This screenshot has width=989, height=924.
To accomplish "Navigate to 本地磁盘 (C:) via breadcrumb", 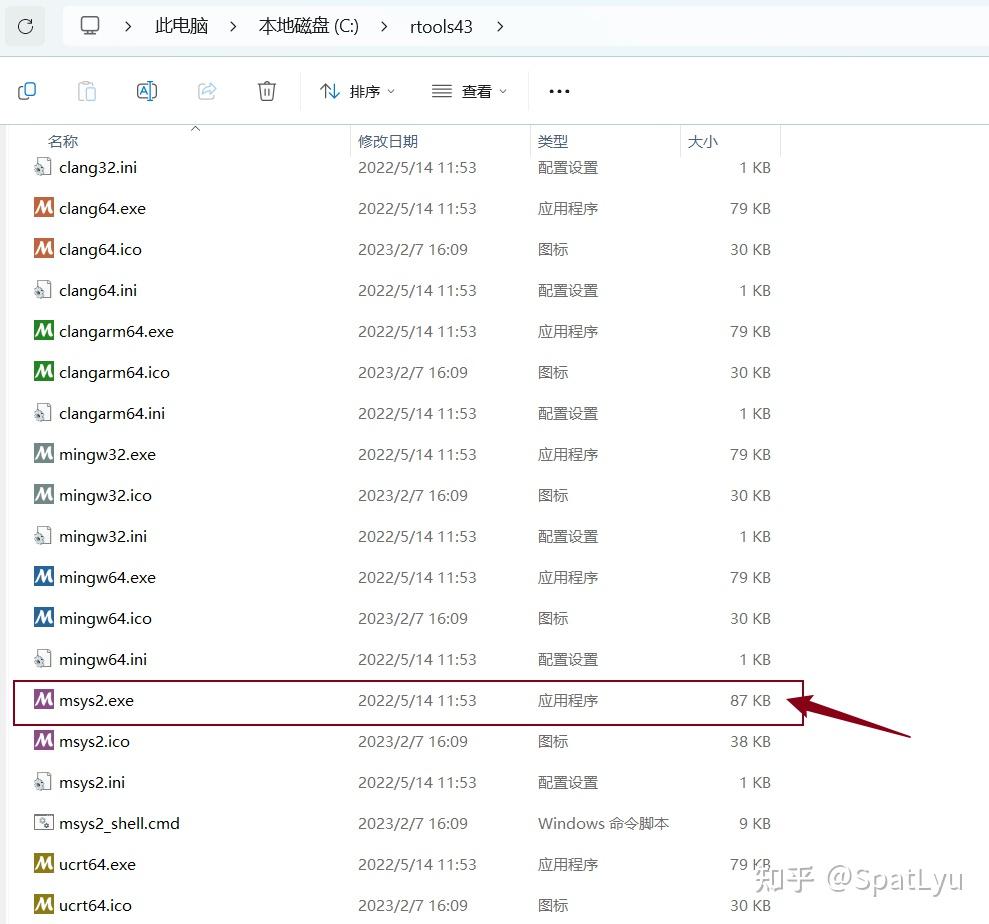I will click(x=308, y=25).
